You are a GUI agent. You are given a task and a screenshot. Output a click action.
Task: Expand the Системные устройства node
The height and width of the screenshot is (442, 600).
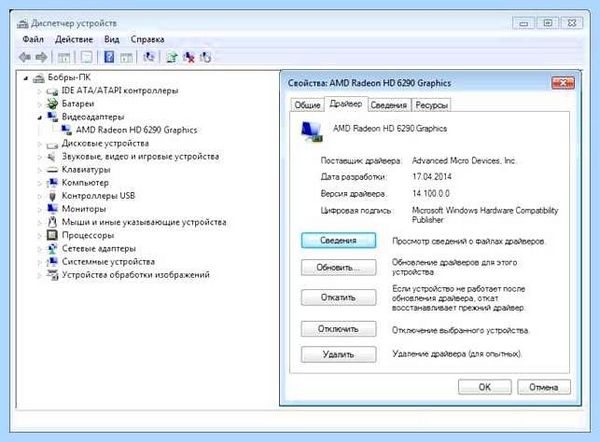coord(39,262)
